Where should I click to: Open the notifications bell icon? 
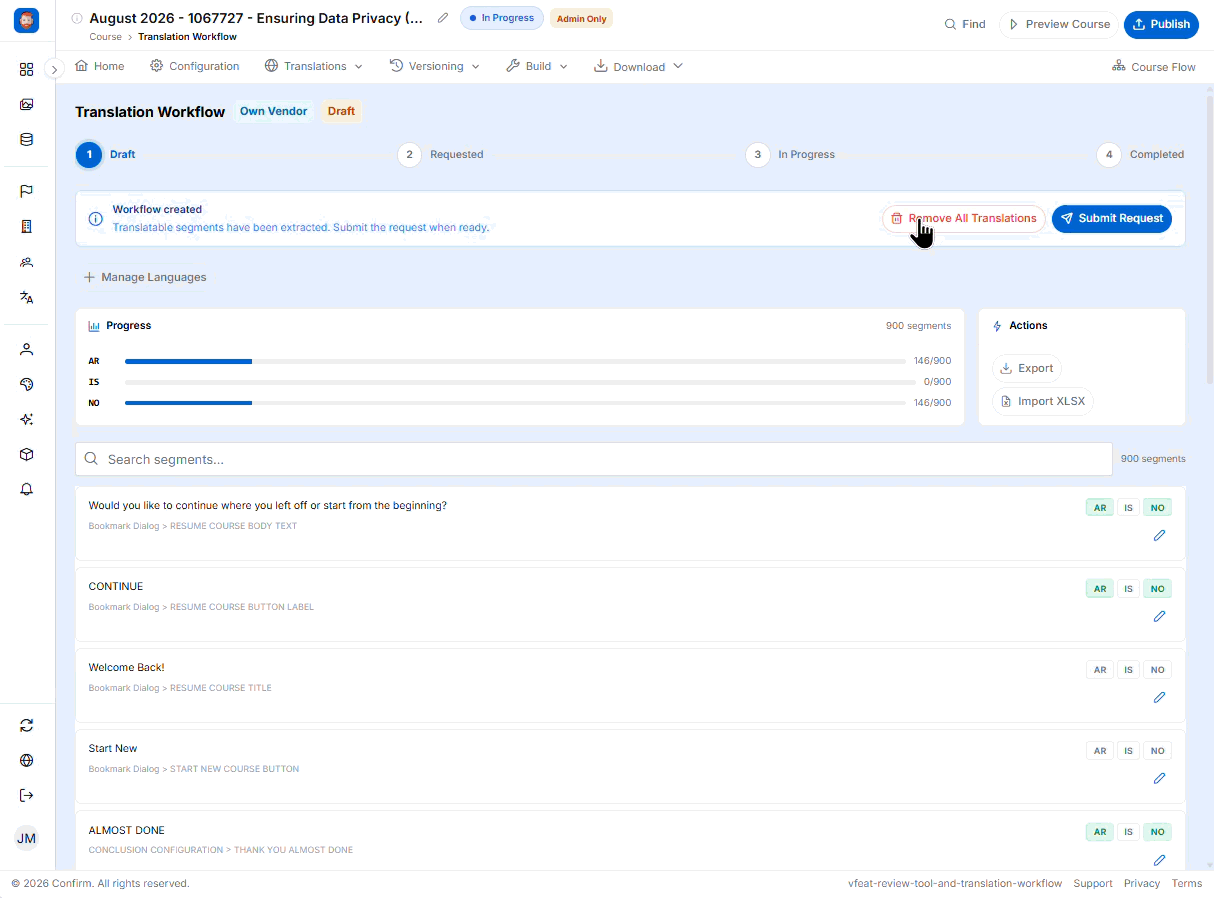[27, 489]
